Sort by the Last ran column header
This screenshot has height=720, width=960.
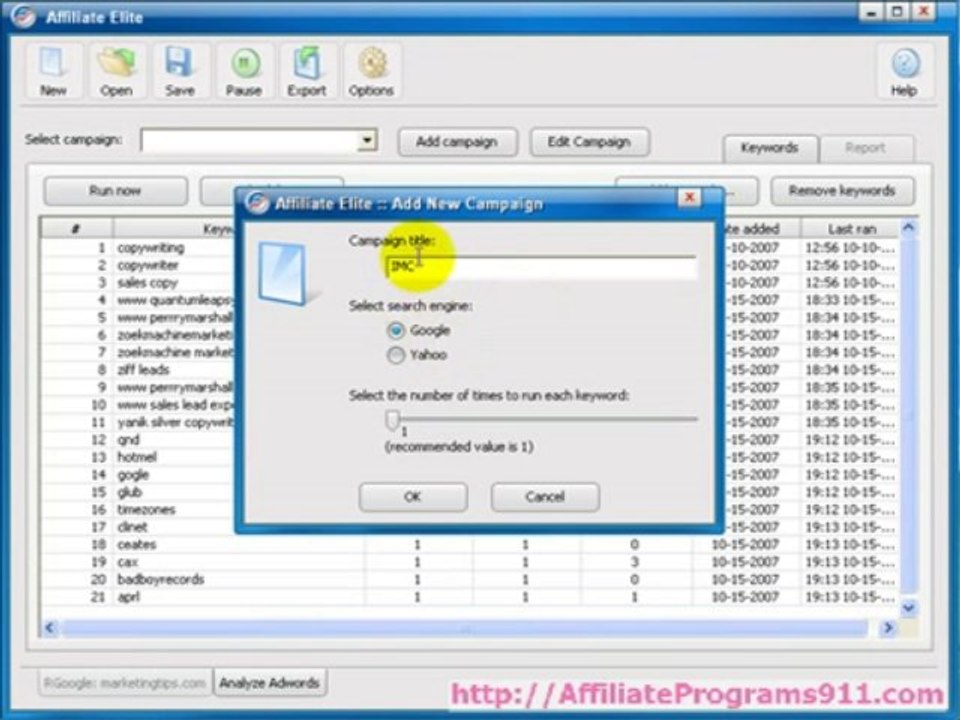coord(851,229)
